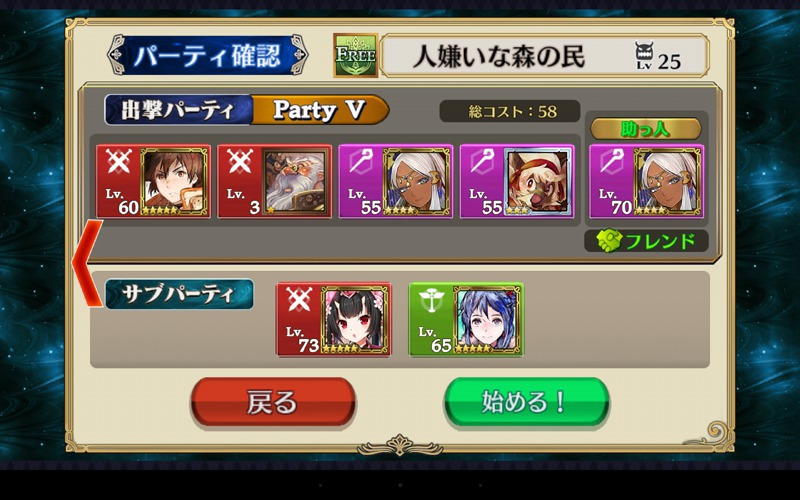
Task: Click the green FREE quest badge icon
Action: click(x=356, y=56)
